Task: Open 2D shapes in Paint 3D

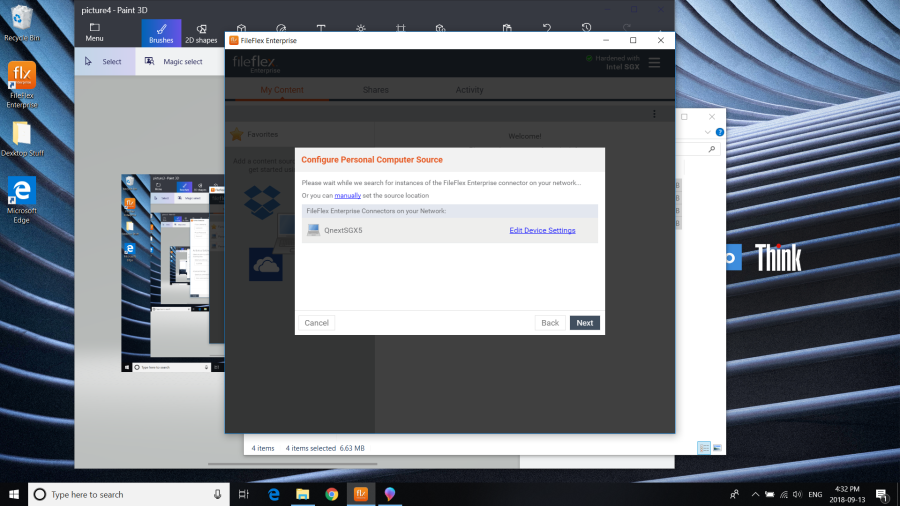Action: [x=201, y=33]
